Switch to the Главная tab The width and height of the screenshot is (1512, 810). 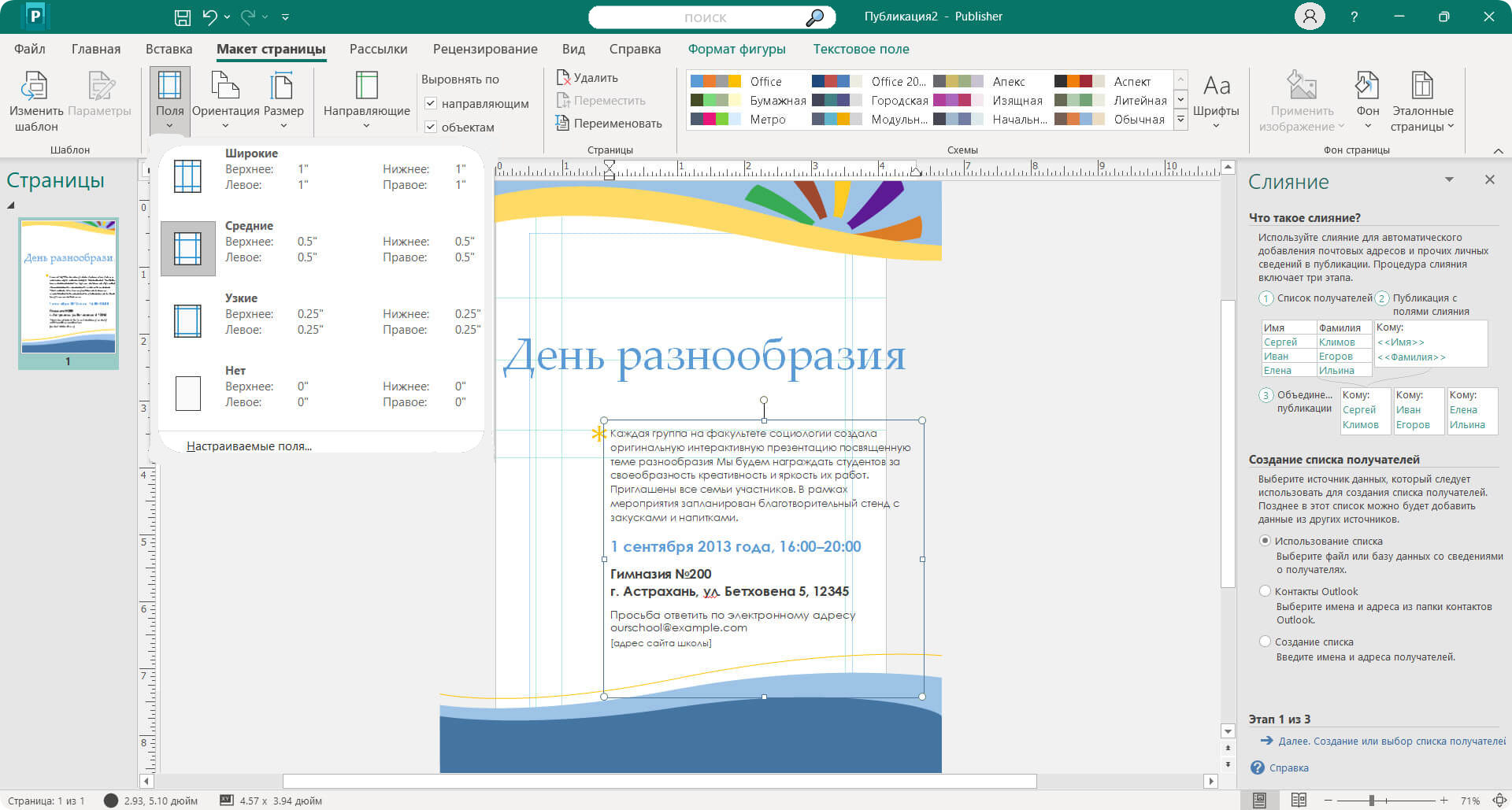(96, 49)
